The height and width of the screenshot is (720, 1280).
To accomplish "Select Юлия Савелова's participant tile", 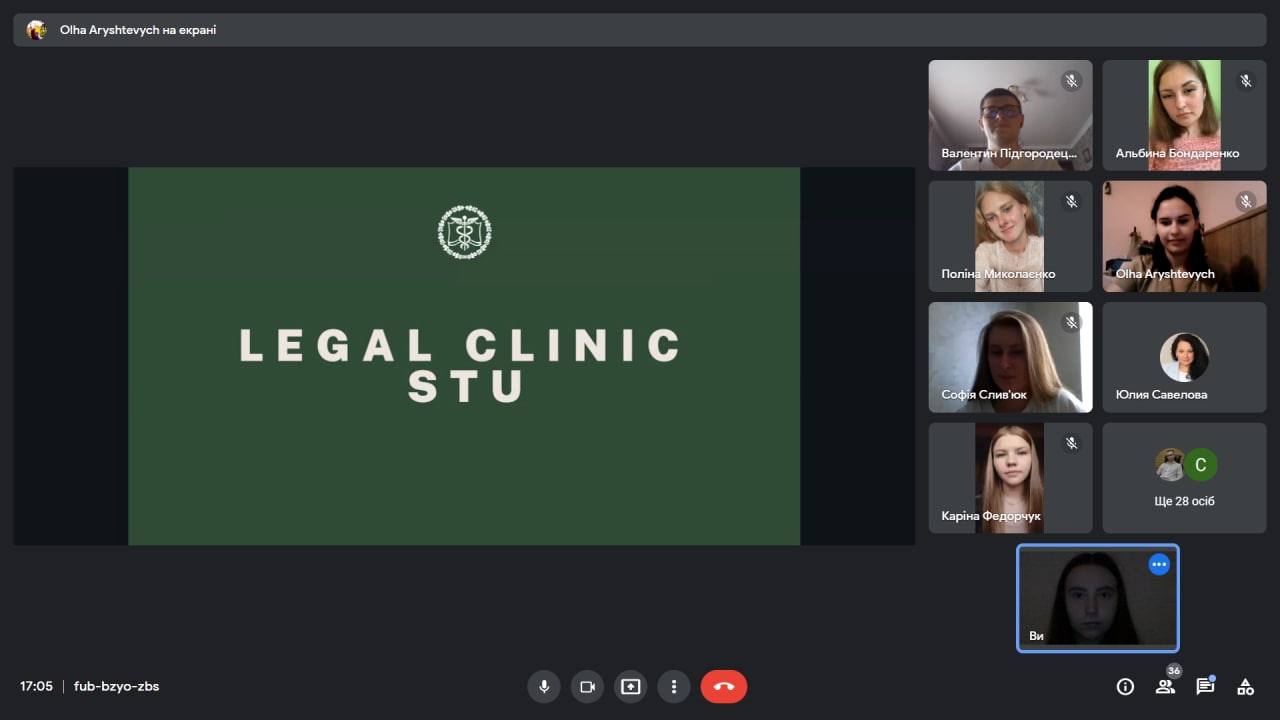I will point(1184,357).
